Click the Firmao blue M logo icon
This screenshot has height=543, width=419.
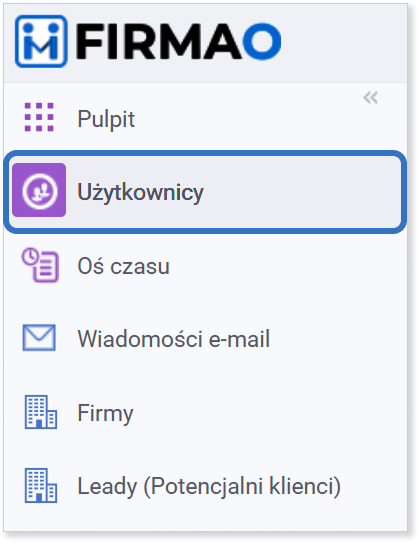[41, 41]
